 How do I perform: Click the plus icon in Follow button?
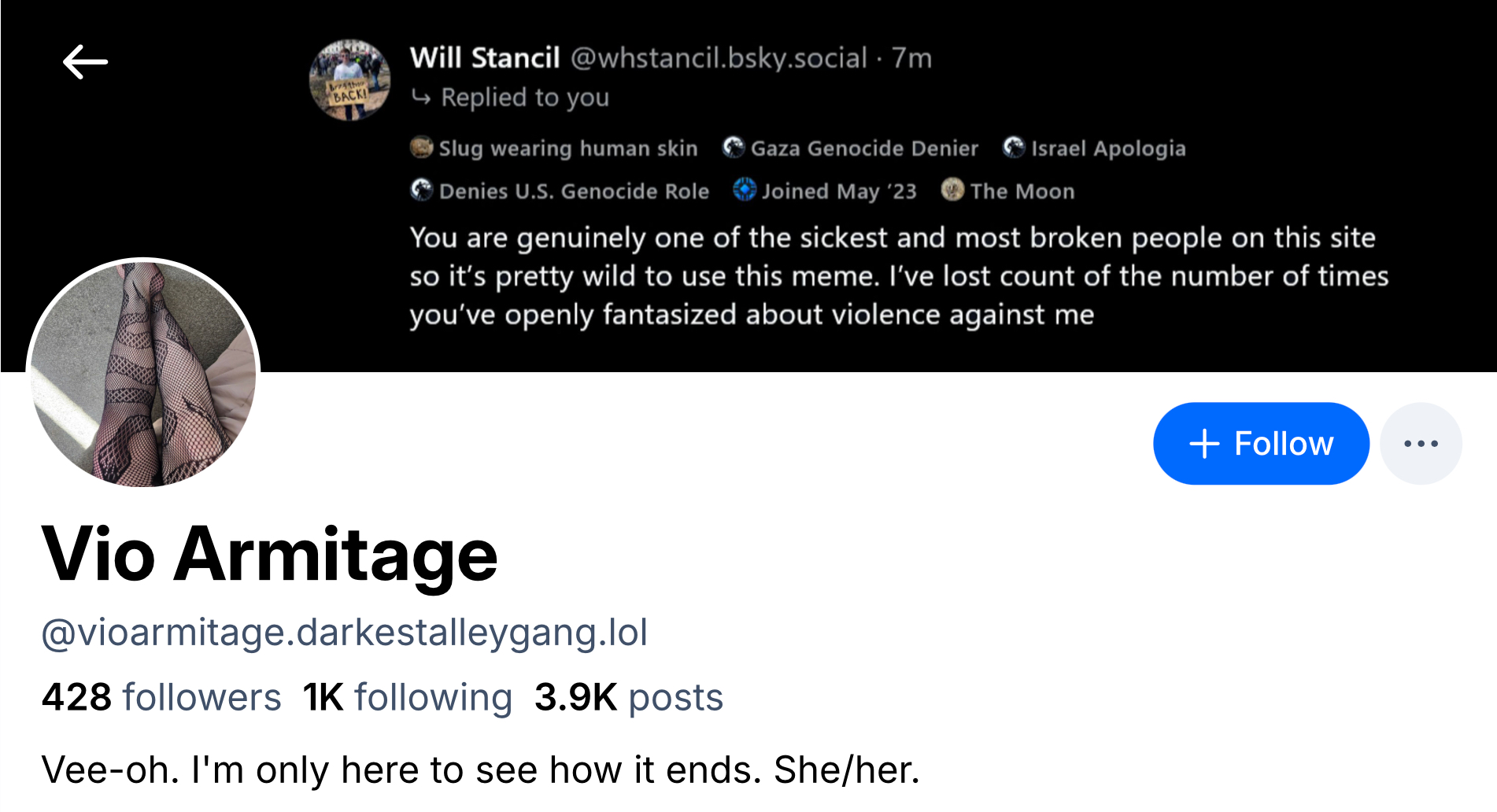point(1204,444)
